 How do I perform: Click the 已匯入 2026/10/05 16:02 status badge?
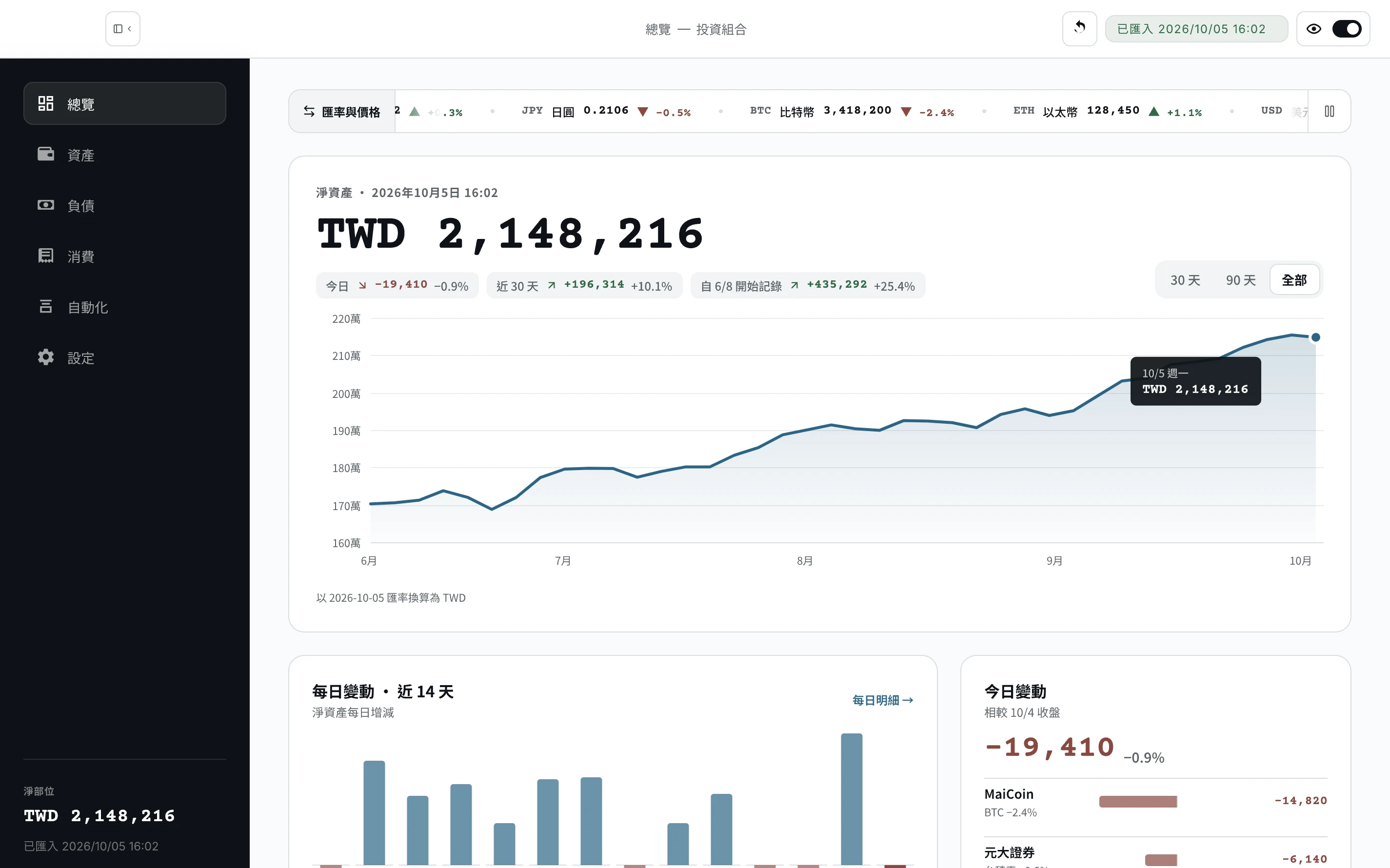coord(1196,29)
